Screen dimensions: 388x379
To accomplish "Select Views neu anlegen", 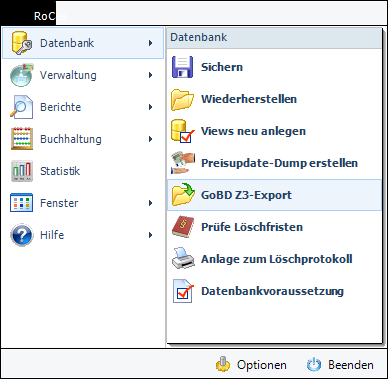I will click(274, 131).
